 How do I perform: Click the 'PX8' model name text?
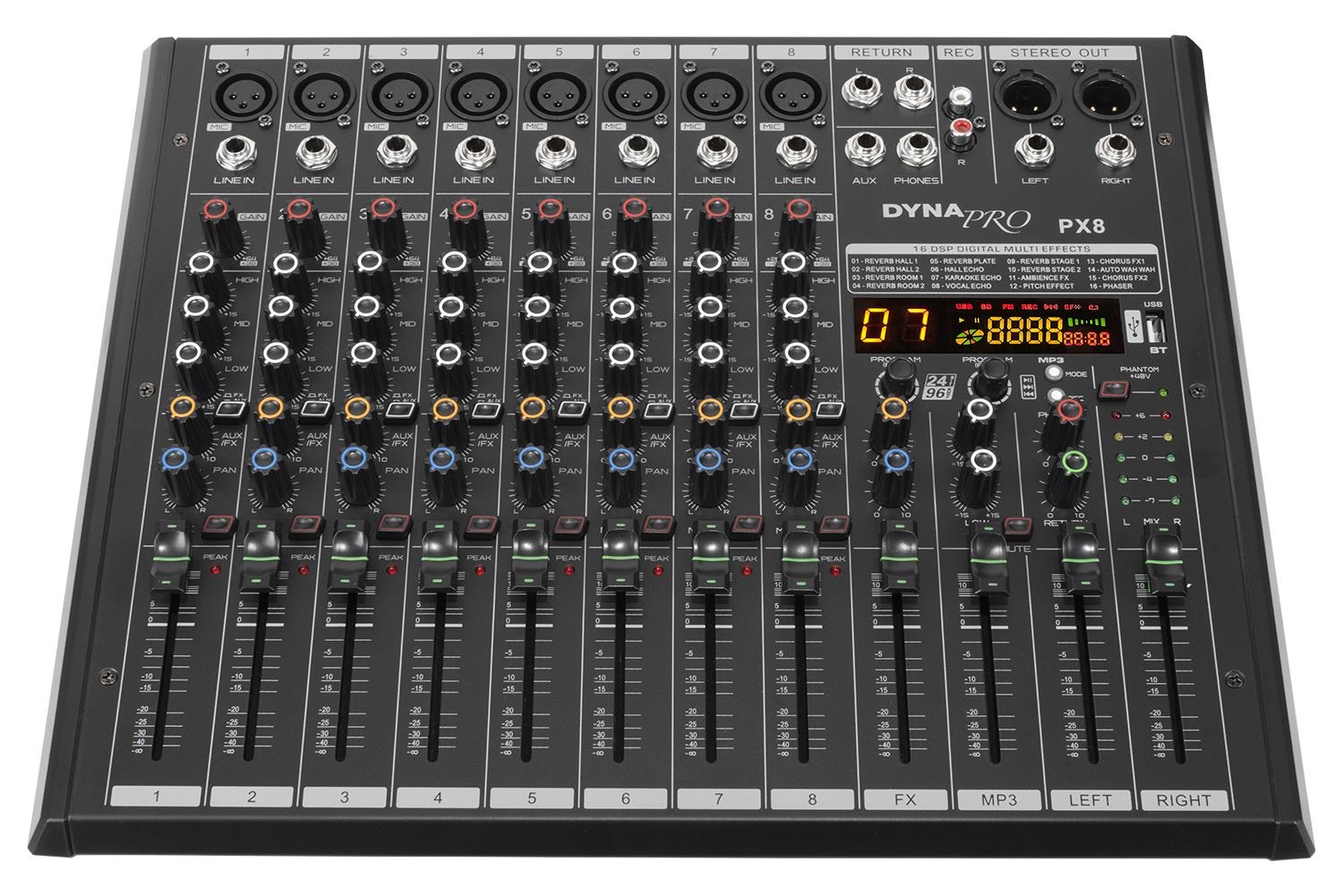tap(1082, 225)
